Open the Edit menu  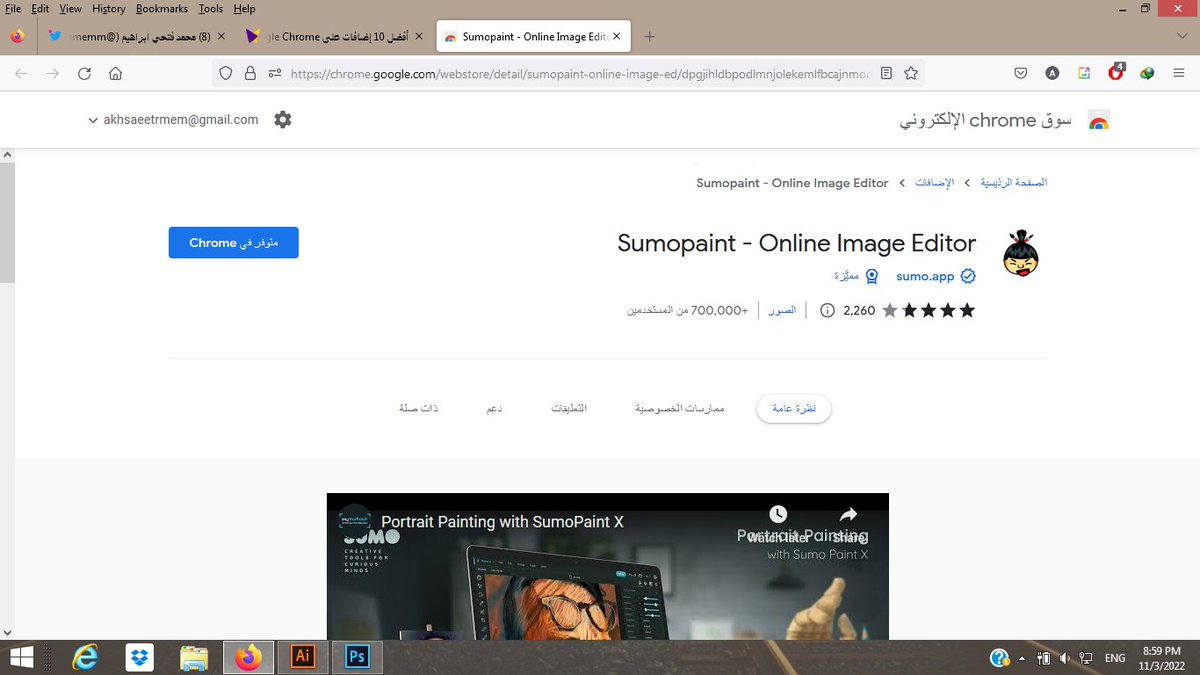tap(40, 8)
